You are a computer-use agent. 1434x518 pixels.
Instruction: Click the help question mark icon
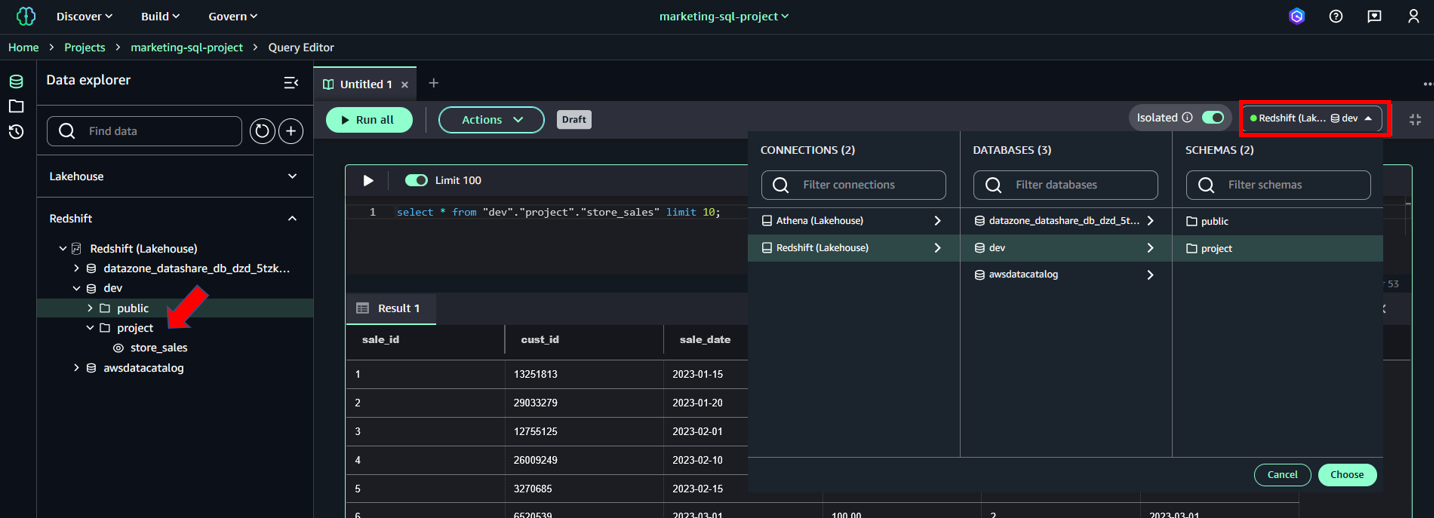point(1335,16)
